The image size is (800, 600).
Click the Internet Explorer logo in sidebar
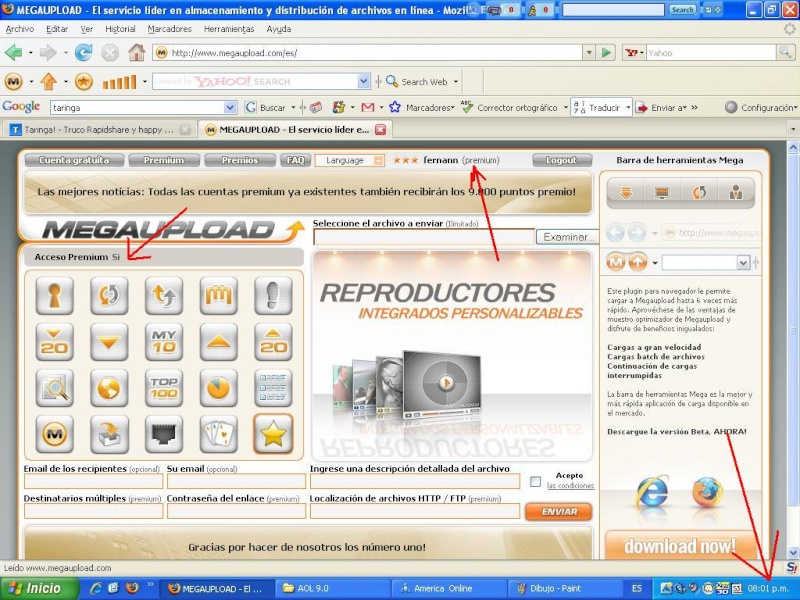tap(653, 491)
